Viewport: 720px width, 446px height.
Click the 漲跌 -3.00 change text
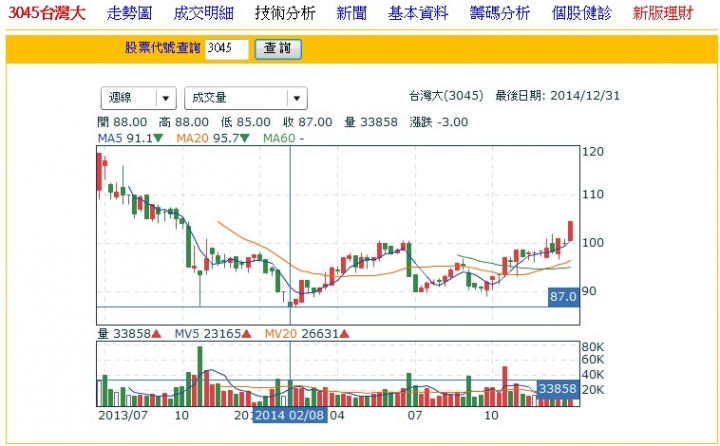[x=439, y=122]
